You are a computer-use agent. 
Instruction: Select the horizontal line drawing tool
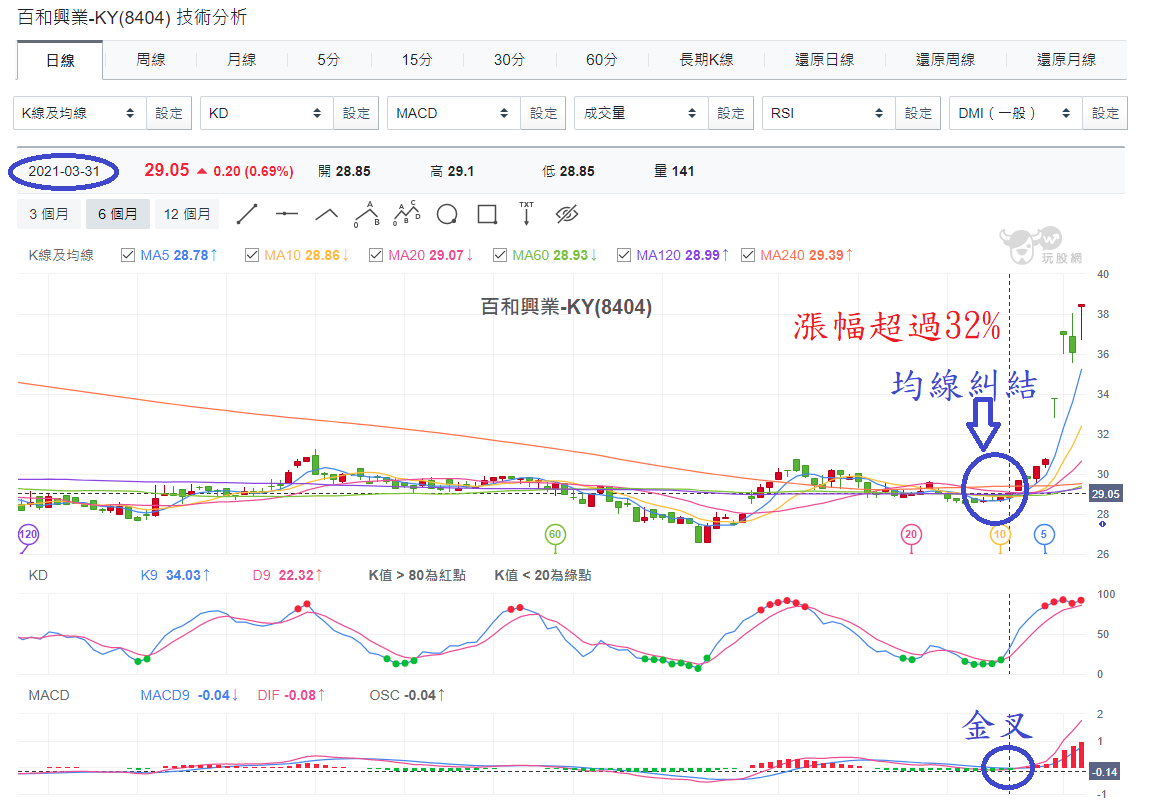pyautogui.click(x=286, y=214)
